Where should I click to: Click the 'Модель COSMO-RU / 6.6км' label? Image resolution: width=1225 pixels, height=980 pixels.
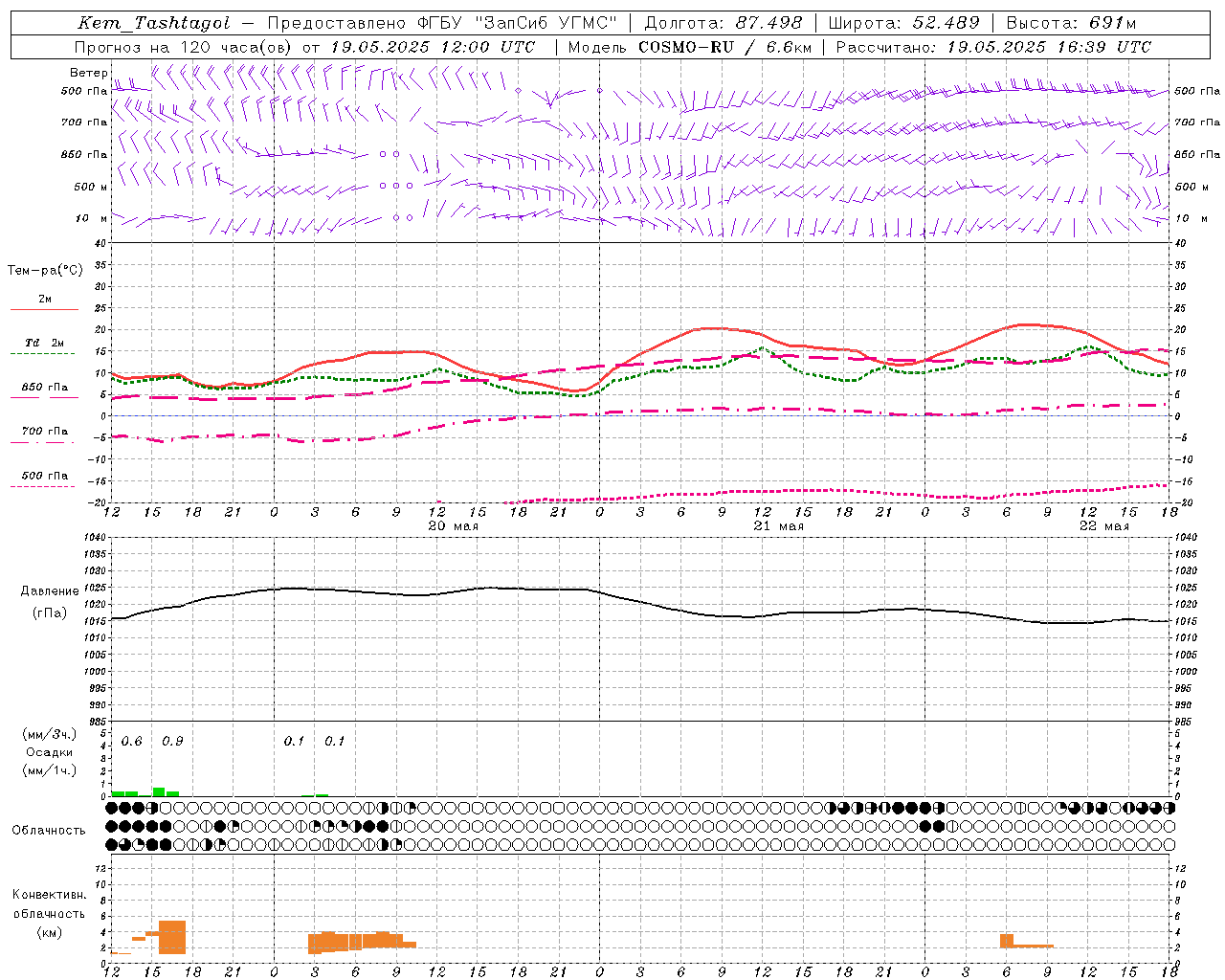coord(690,47)
